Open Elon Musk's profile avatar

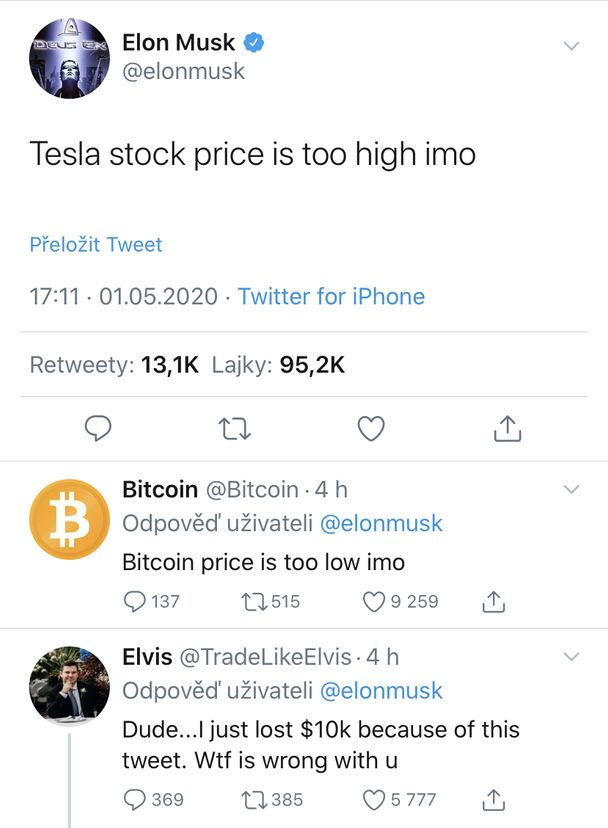pos(69,58)
